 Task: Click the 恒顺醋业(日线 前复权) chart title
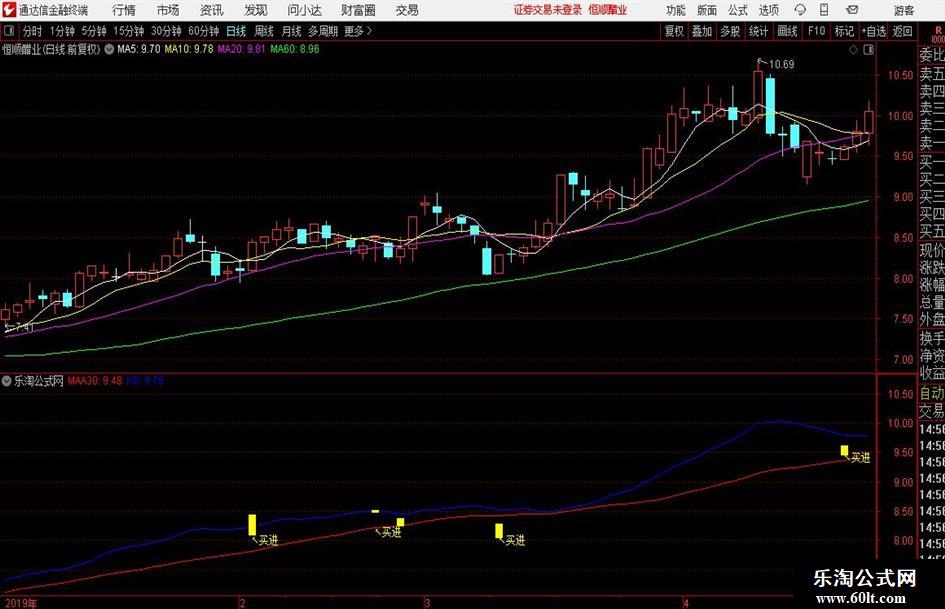coord(51,49)
